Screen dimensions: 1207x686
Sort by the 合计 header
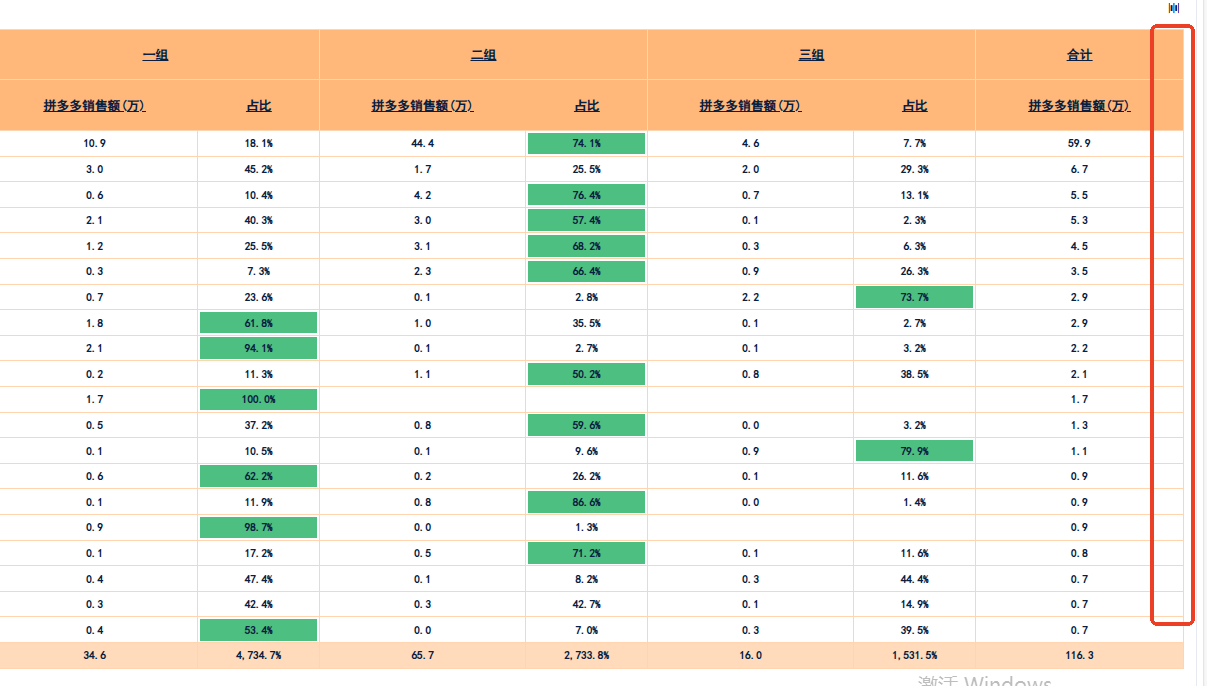pos(1079,55)
